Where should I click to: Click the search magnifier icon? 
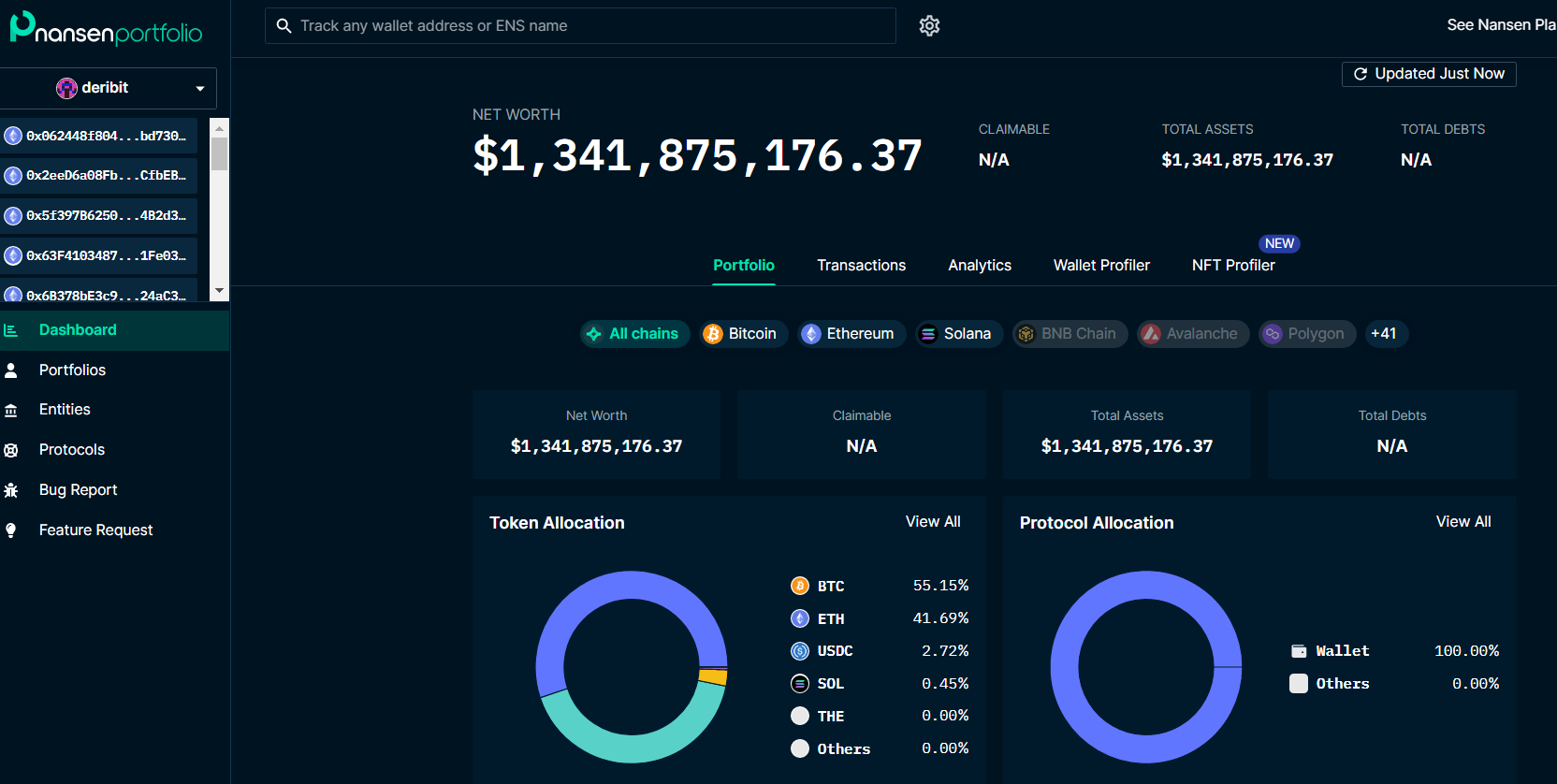[284, 26]
